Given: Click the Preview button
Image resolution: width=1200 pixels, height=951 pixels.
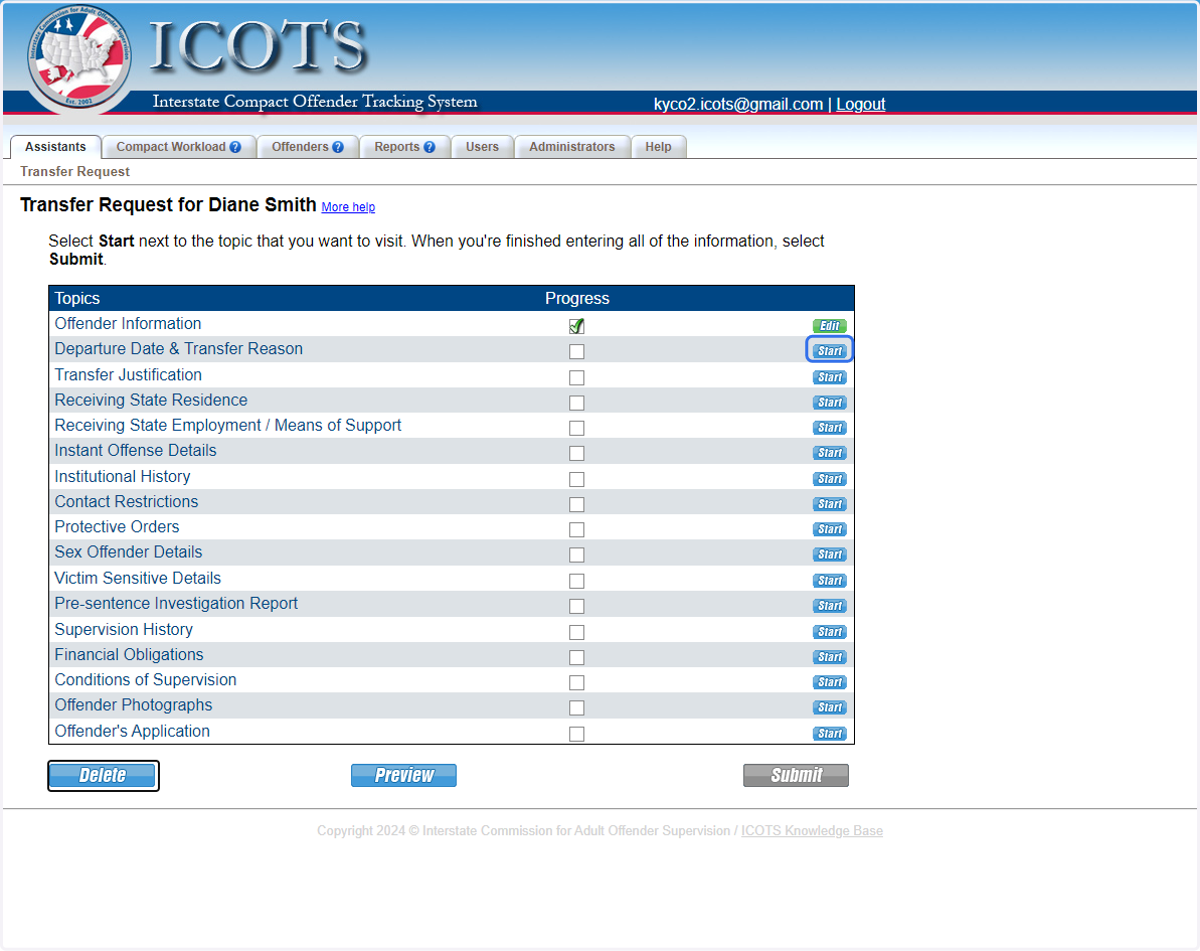Looking at the screenshot, I should click(x=404, y=776).
